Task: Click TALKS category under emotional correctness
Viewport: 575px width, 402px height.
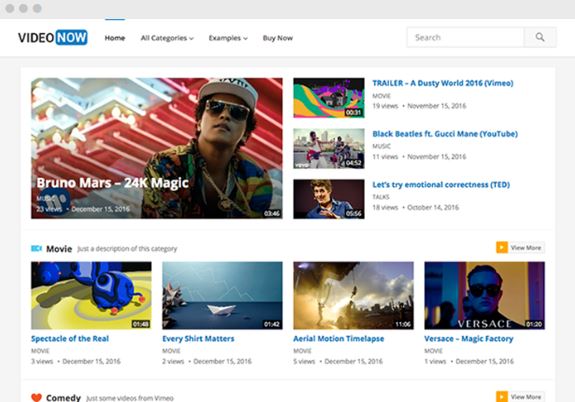Action: (381, 197)
